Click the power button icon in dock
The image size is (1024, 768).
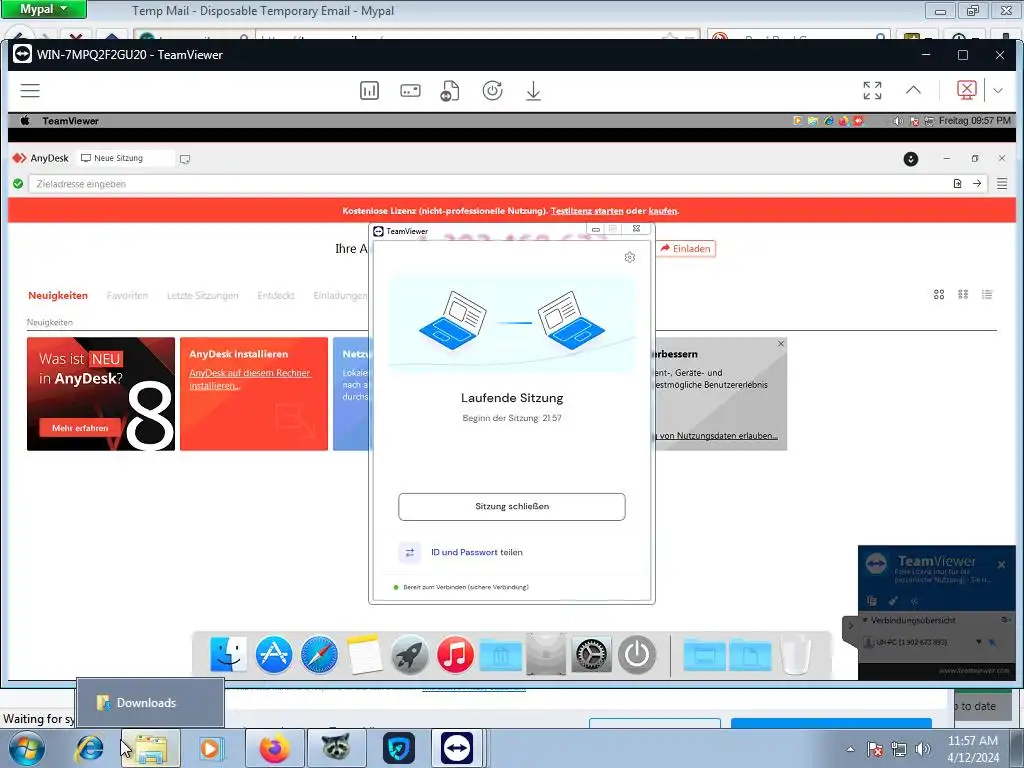tap(637, 654)
